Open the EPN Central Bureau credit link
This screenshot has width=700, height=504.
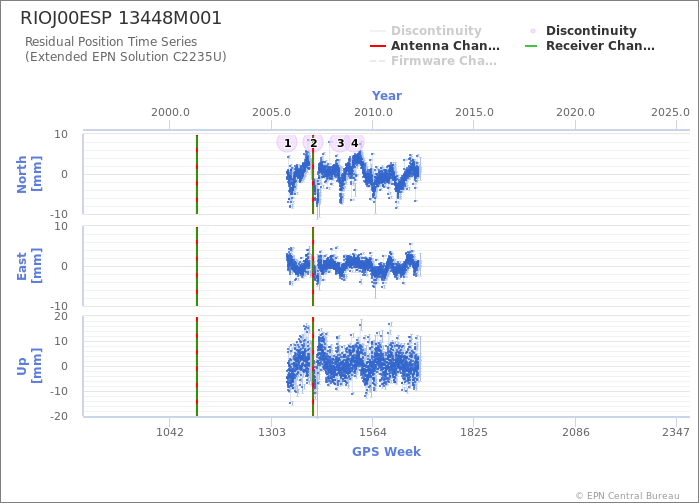(627, 496)
